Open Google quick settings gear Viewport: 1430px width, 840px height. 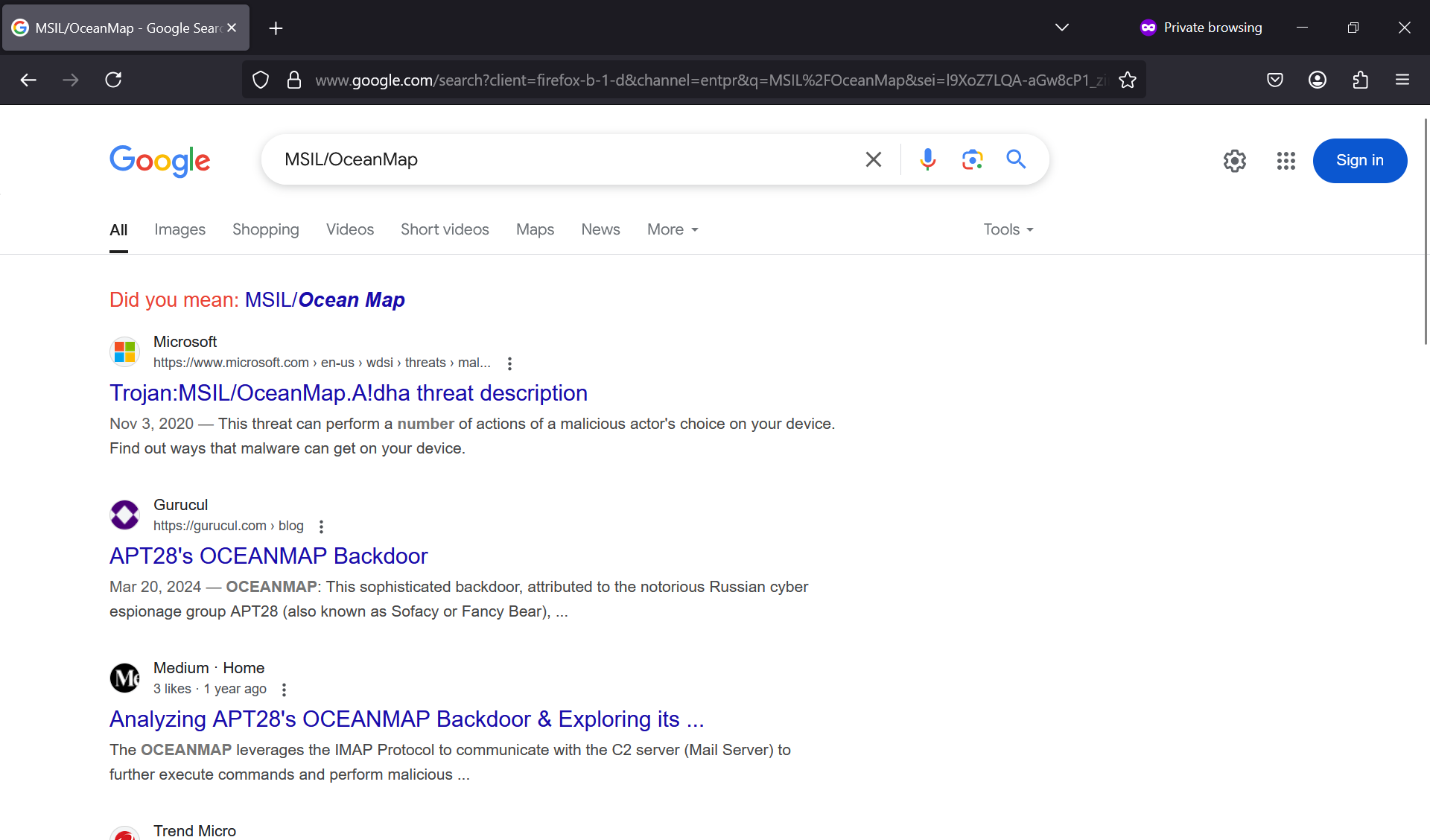tap(1235, 161)
